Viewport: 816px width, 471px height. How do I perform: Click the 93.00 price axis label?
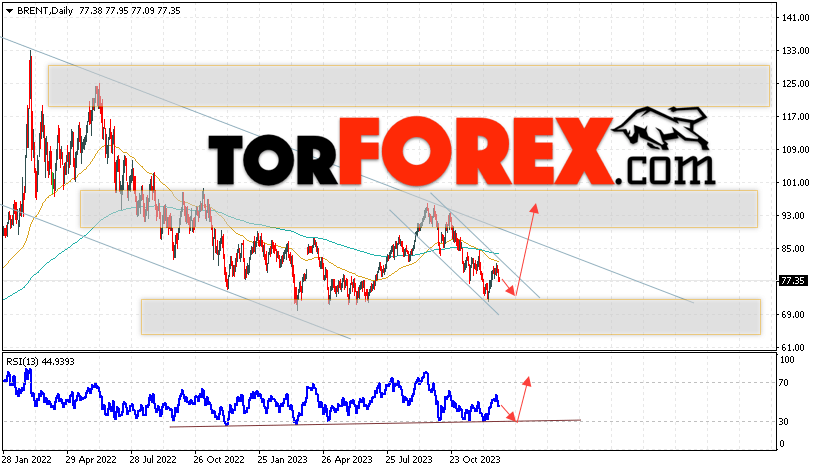[x=794, y=215]
